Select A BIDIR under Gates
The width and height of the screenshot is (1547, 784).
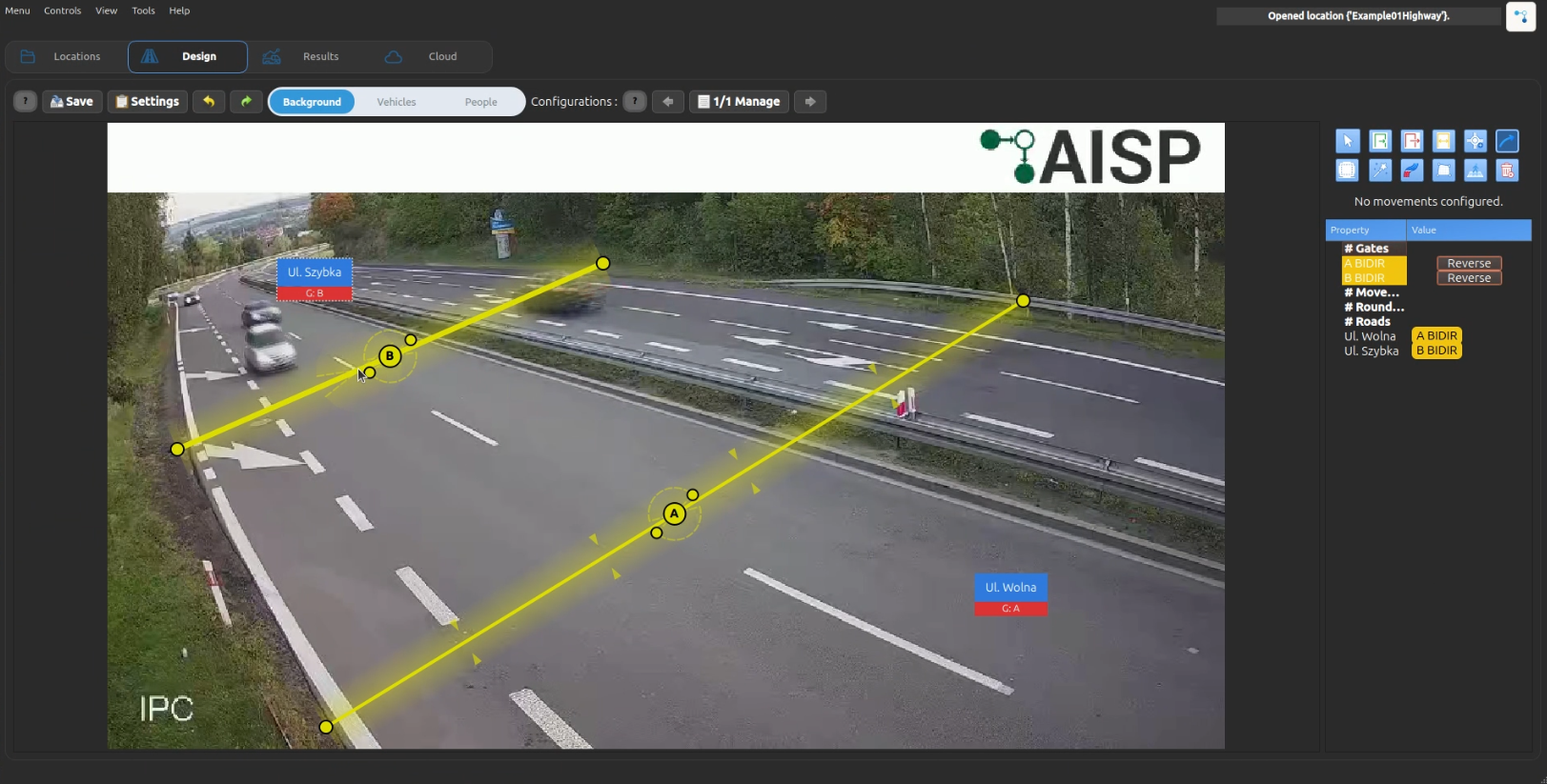point(1374,263)
